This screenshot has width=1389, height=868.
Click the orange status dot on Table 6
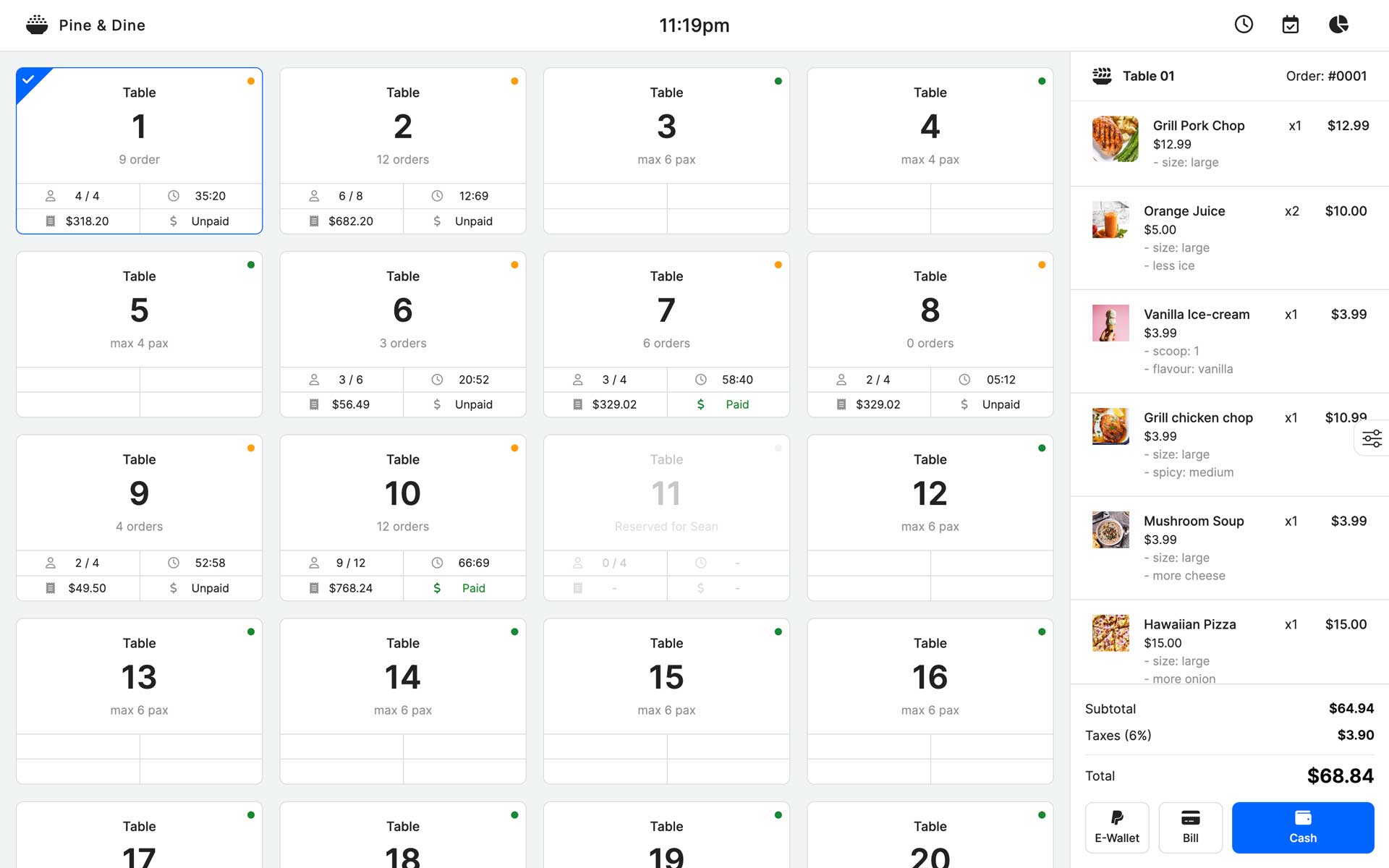[514, 265]
